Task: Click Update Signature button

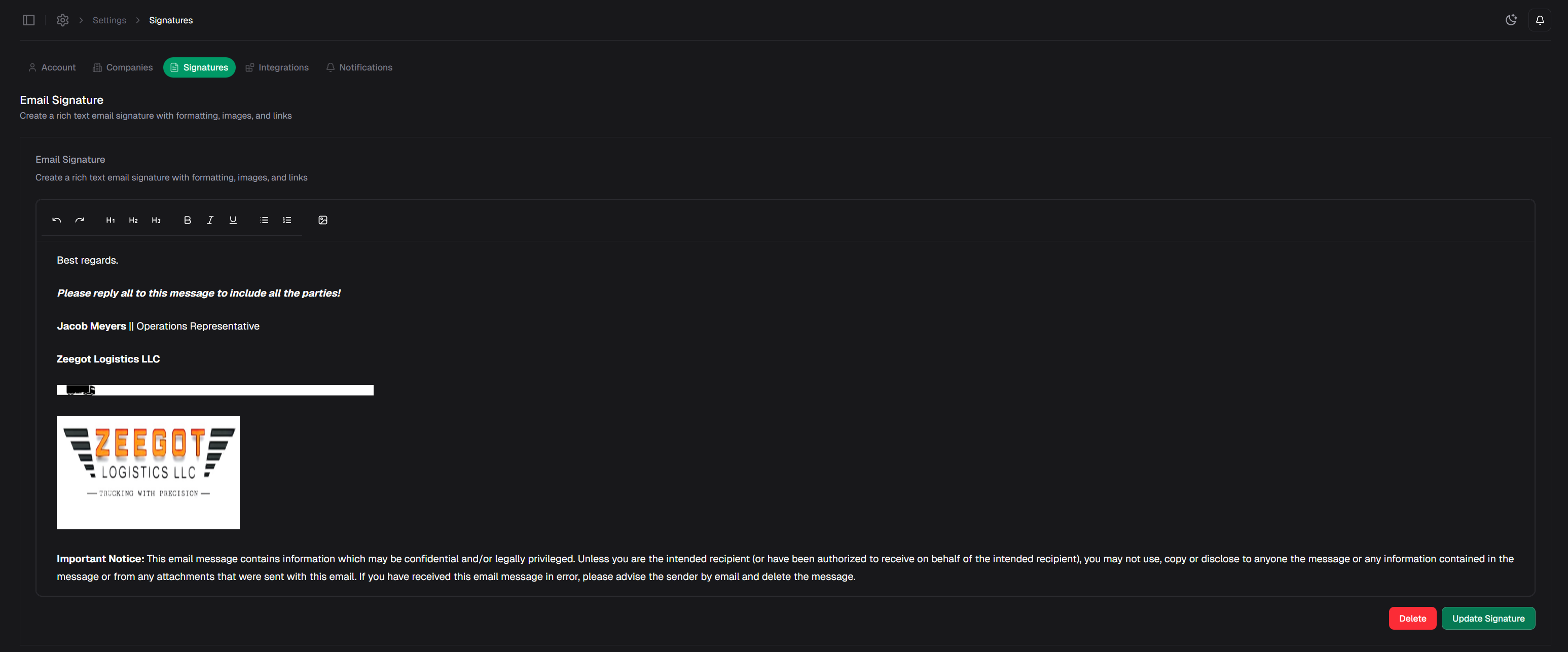Action: (x=1488, y=619)
